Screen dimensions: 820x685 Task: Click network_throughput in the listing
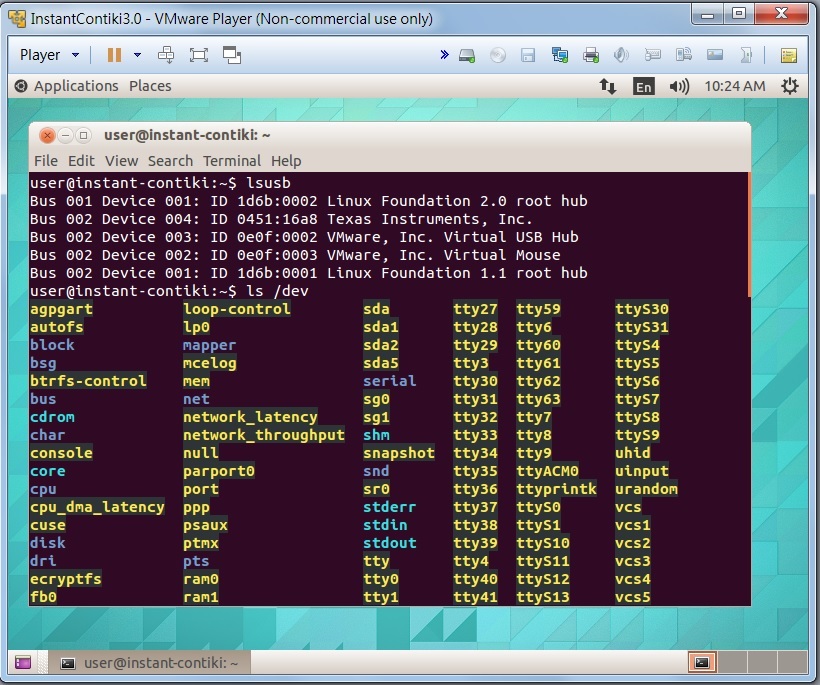(x=264, y=435)
